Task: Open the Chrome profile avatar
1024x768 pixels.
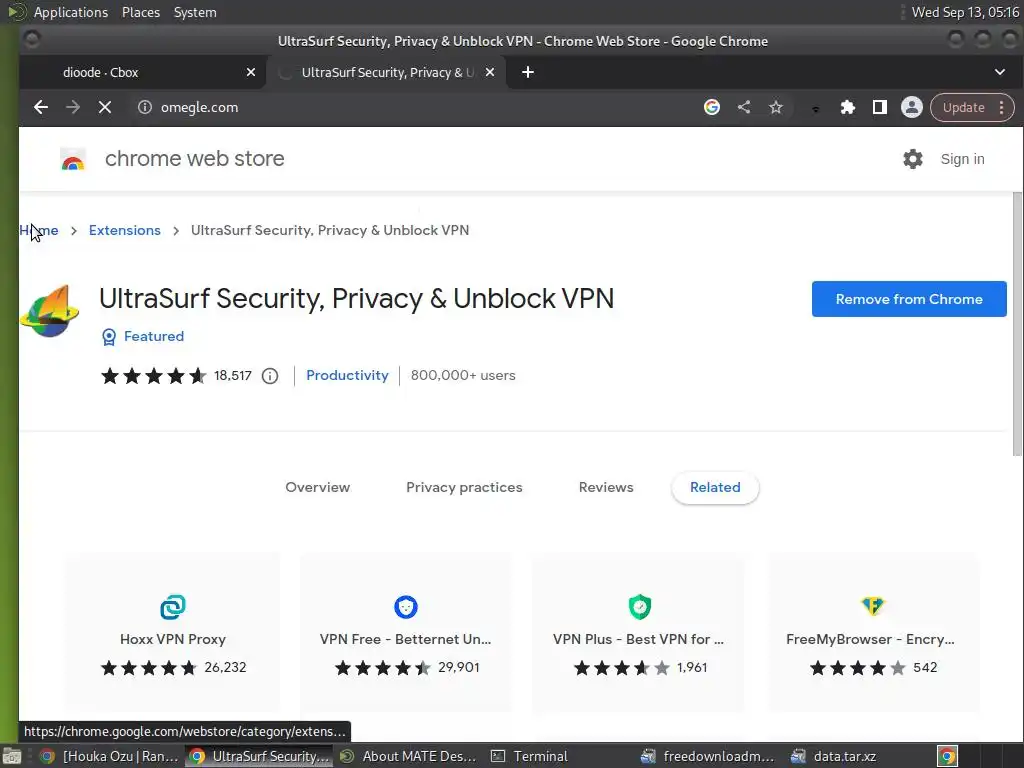Action: 912,107
